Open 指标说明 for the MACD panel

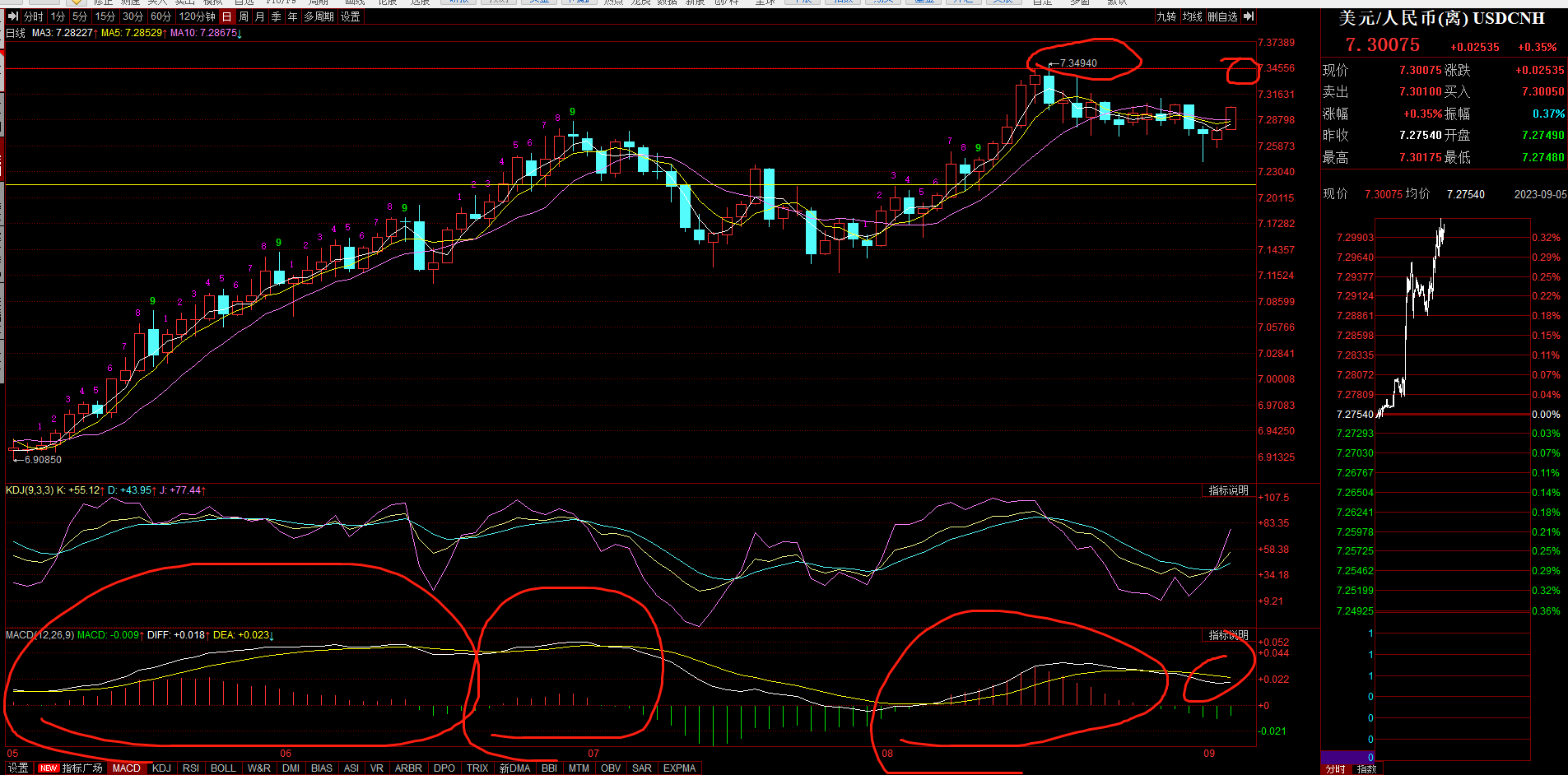[1228, 635]
